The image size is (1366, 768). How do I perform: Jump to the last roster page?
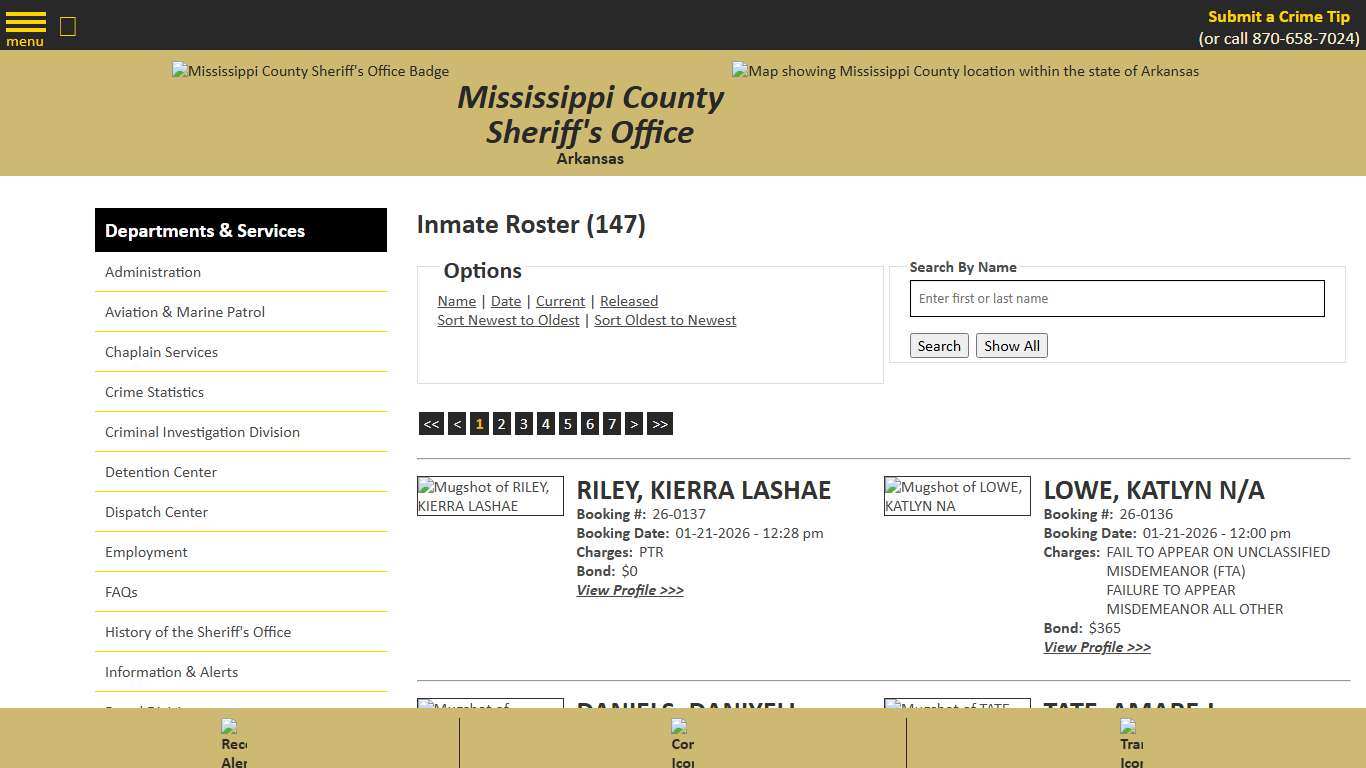click(x=659, y=423)
